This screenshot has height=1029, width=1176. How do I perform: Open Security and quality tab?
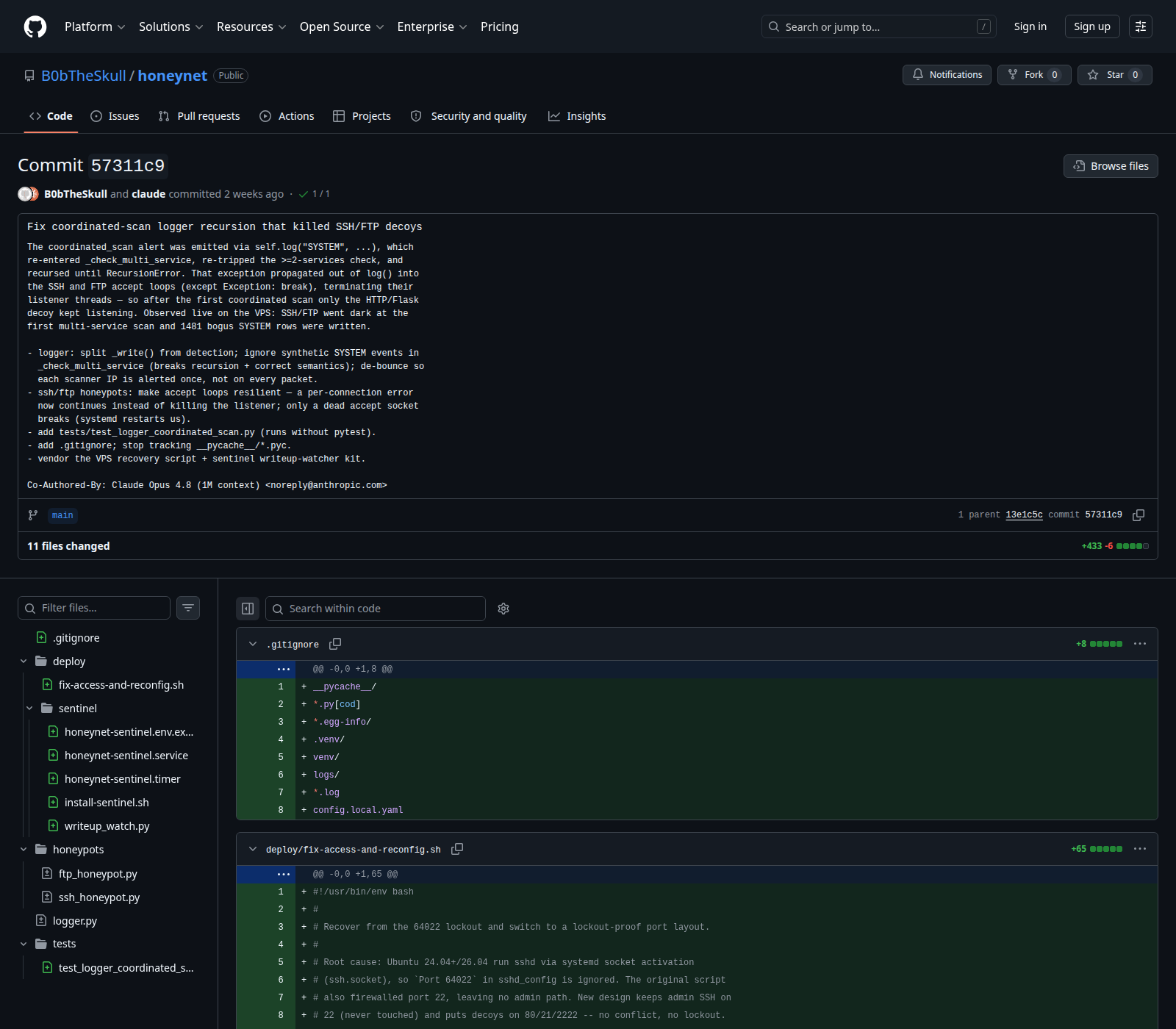[x=468, y=116]
